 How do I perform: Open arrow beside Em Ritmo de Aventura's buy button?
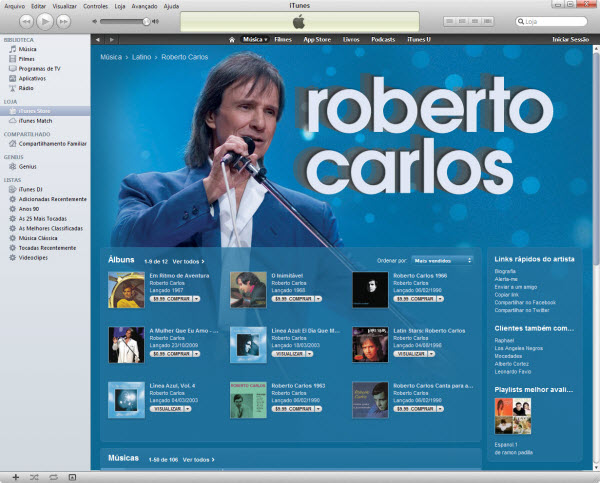coord(197,298)
